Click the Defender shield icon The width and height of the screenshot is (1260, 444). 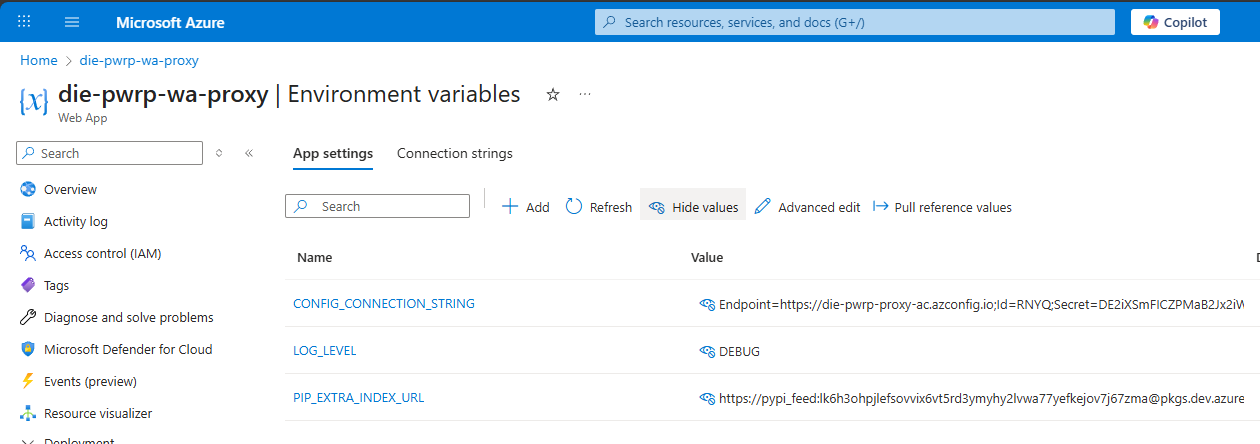click(x=28, y=349)
